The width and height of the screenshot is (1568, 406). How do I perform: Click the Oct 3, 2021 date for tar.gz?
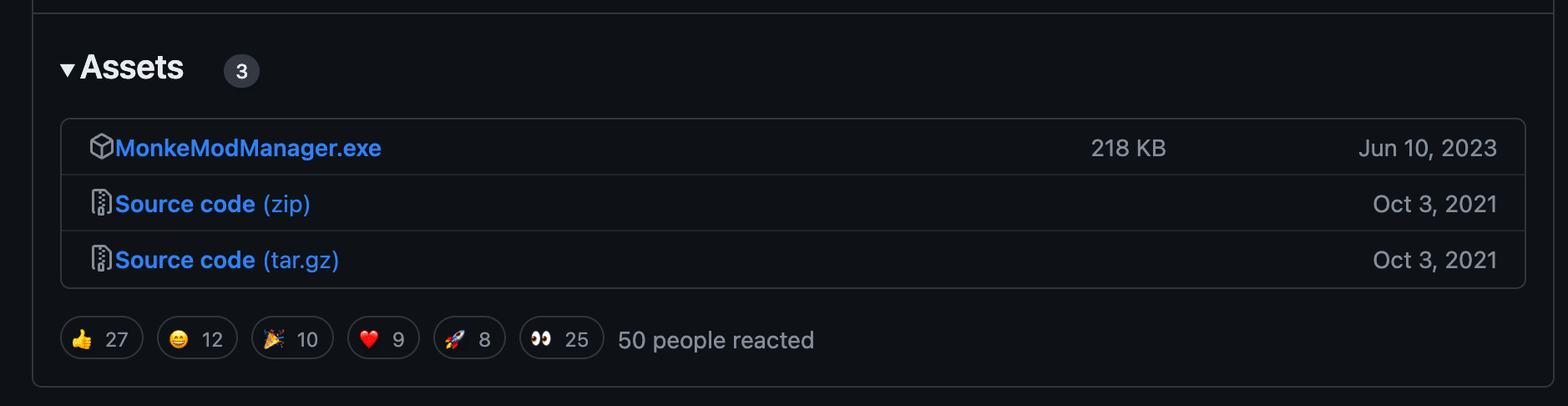pos(1434,260)
